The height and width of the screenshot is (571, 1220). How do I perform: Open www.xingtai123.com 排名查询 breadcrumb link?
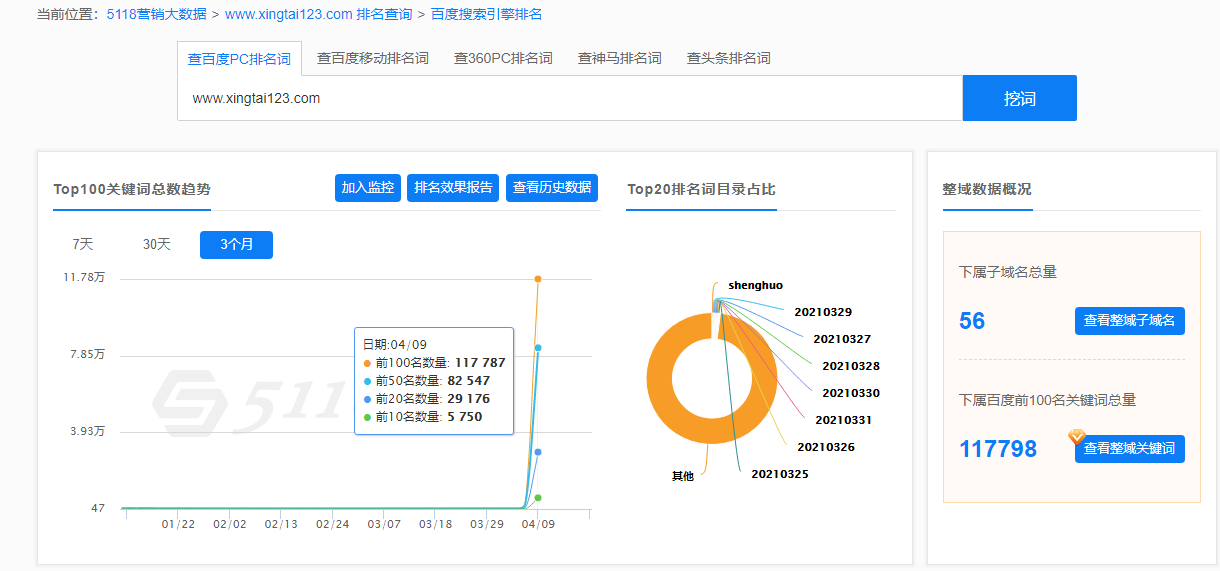(318, 14)
